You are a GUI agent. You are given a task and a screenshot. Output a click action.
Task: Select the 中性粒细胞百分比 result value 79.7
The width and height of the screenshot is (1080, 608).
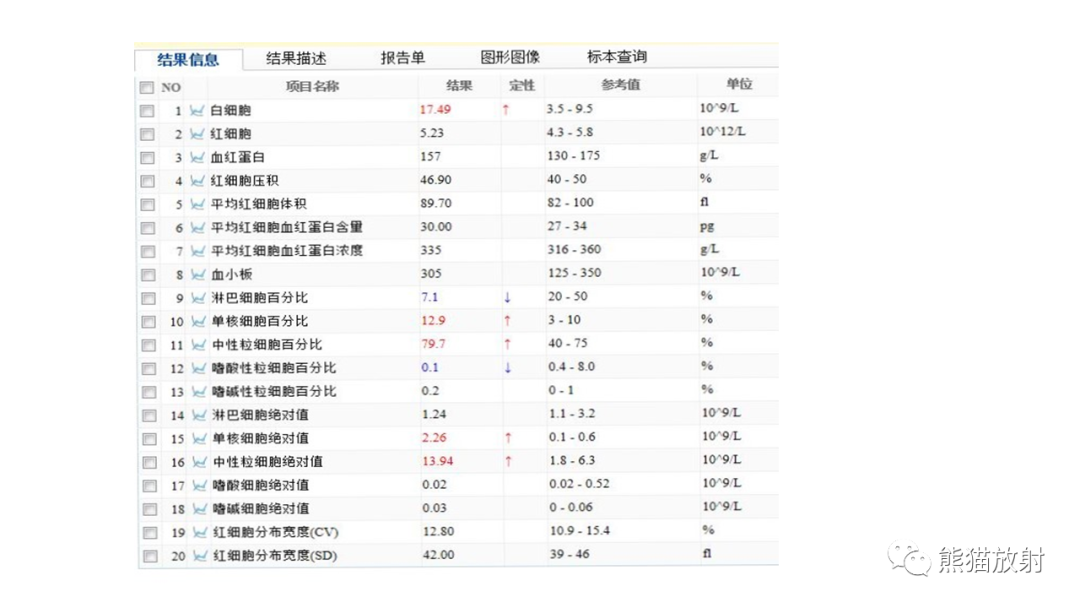pyautogui.click(x=433, y=344)
